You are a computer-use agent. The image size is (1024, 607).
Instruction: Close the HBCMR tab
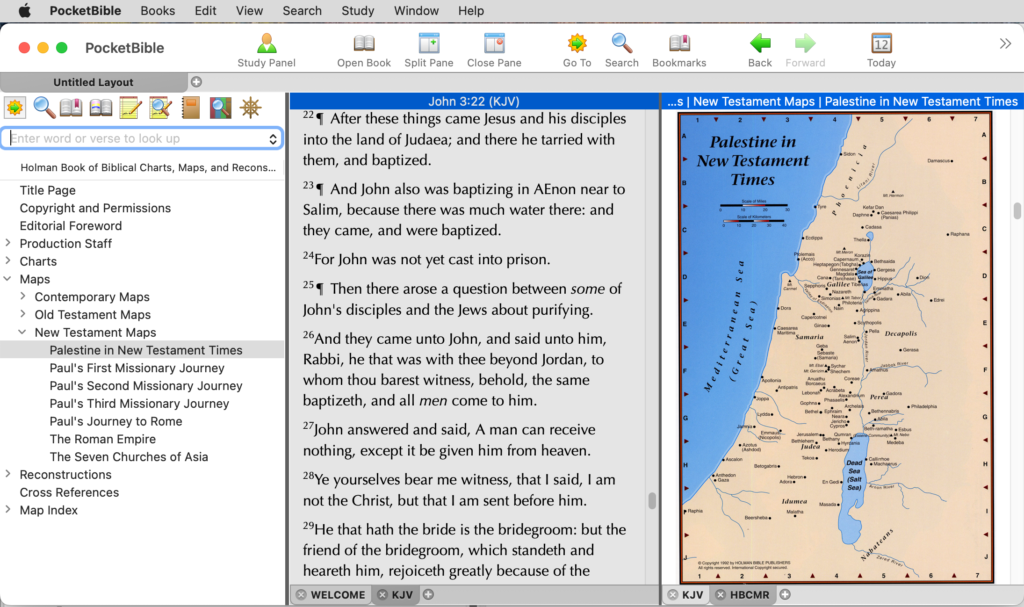pyautogui.click(x=720, y=595)
